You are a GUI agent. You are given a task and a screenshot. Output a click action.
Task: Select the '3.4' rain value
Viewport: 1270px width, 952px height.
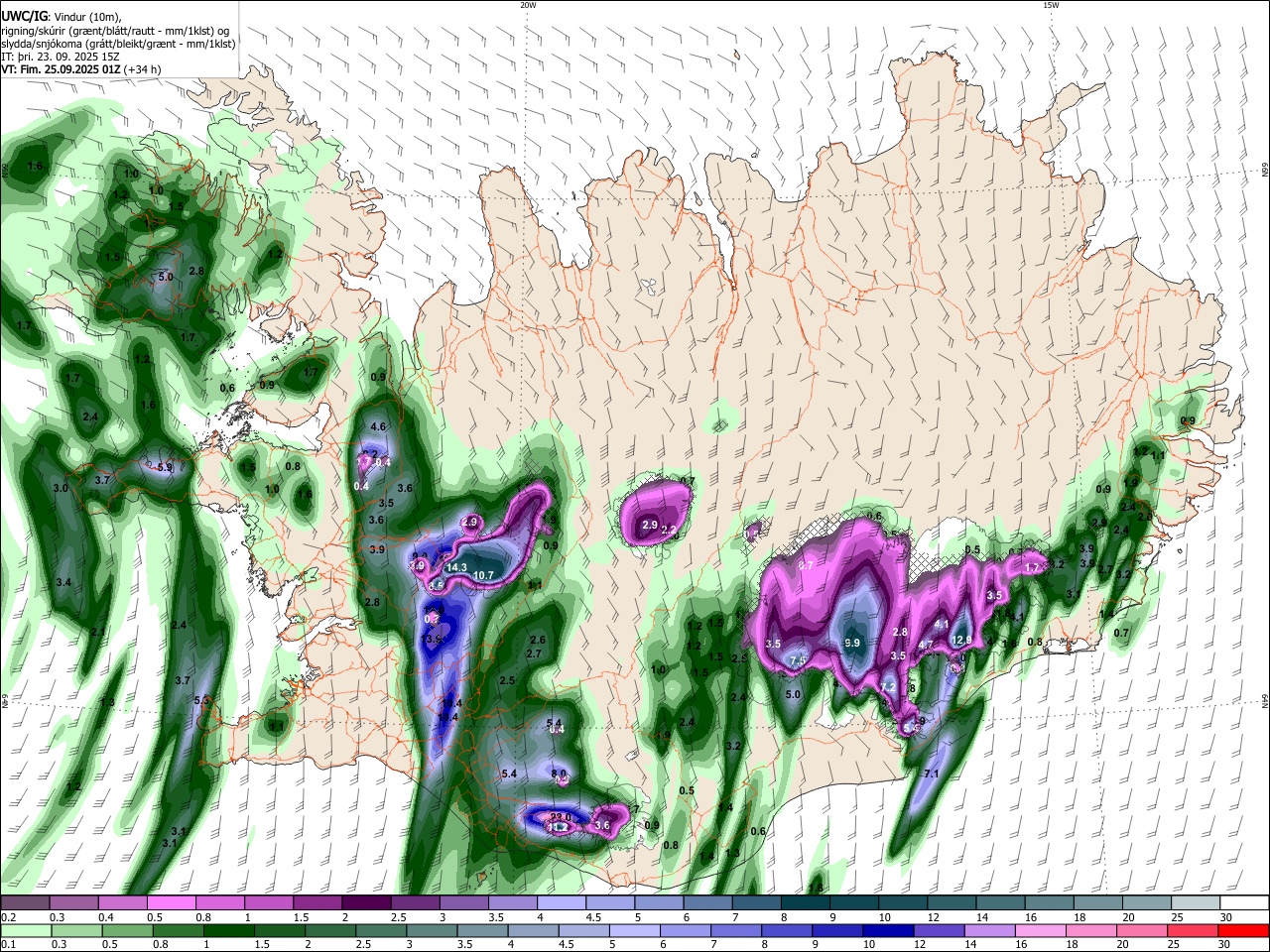(x=63, y=582)
